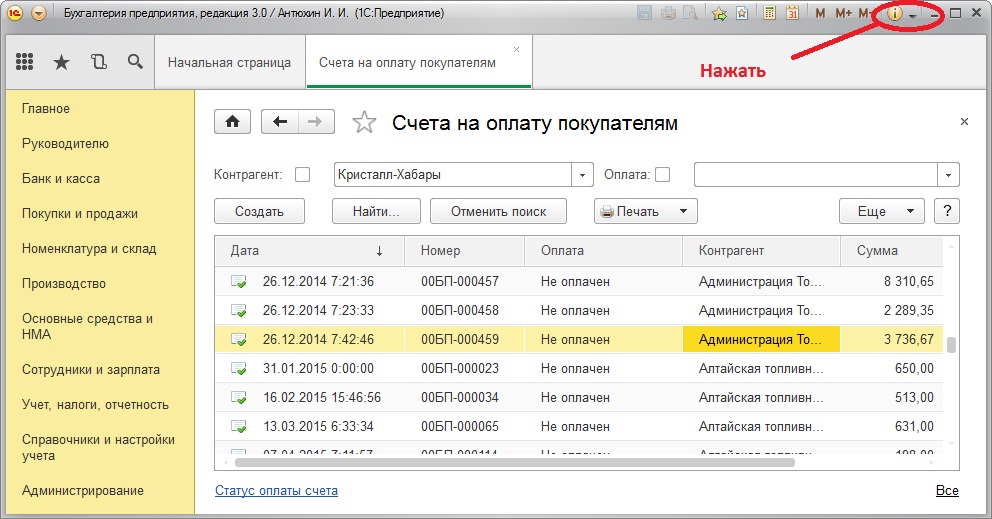This screenshot has width=992, height=519.
Task: Open the Покупки и продажи section
Action: pyautogui.click(x=80, y=213)
